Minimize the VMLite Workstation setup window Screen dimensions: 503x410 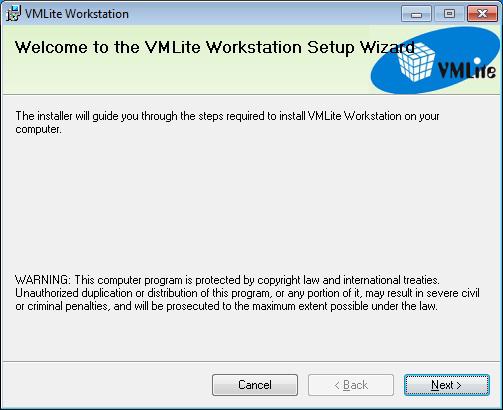(x=416, y=14)
